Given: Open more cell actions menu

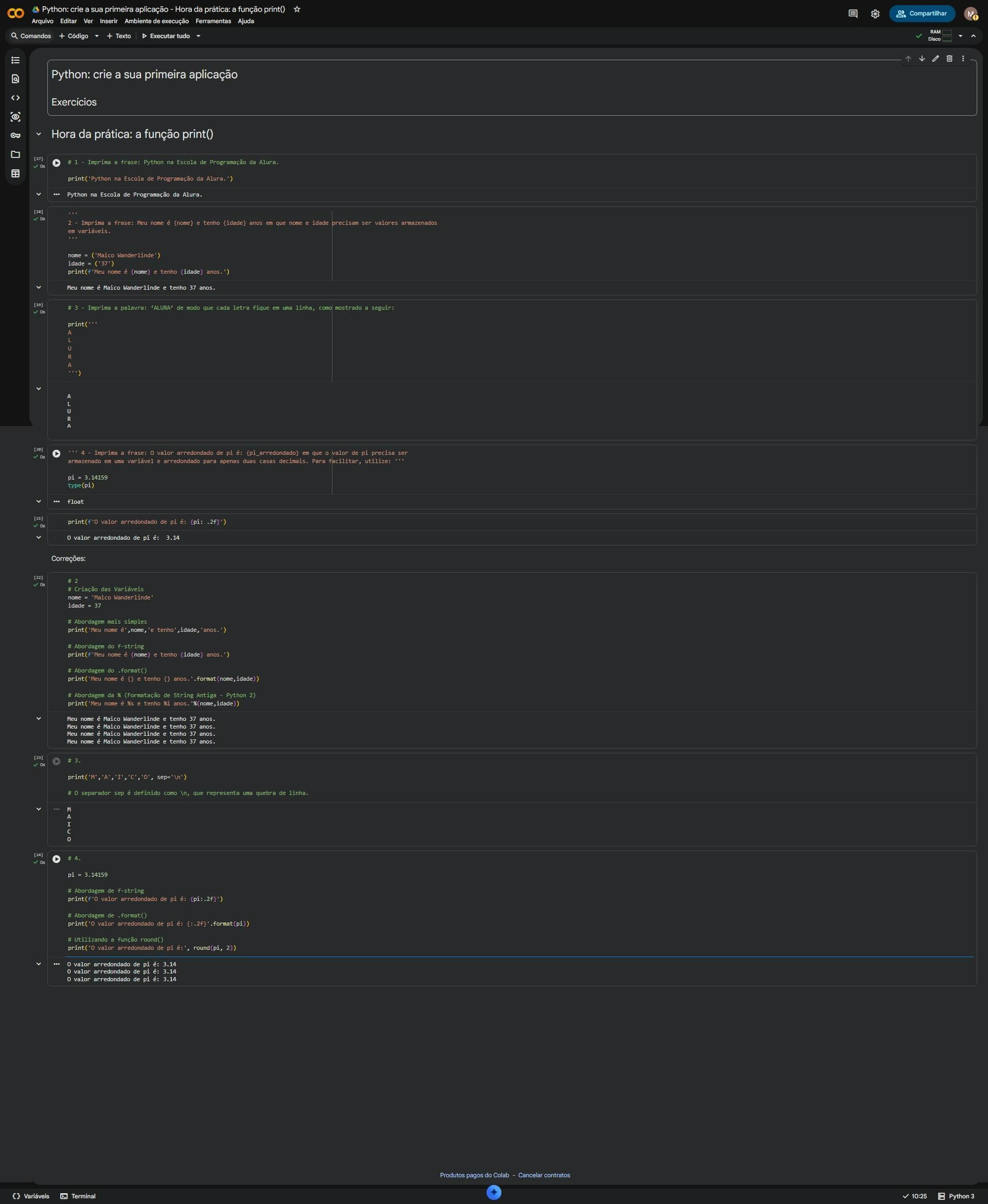Looking at the screenshot, I should [962, 59].
